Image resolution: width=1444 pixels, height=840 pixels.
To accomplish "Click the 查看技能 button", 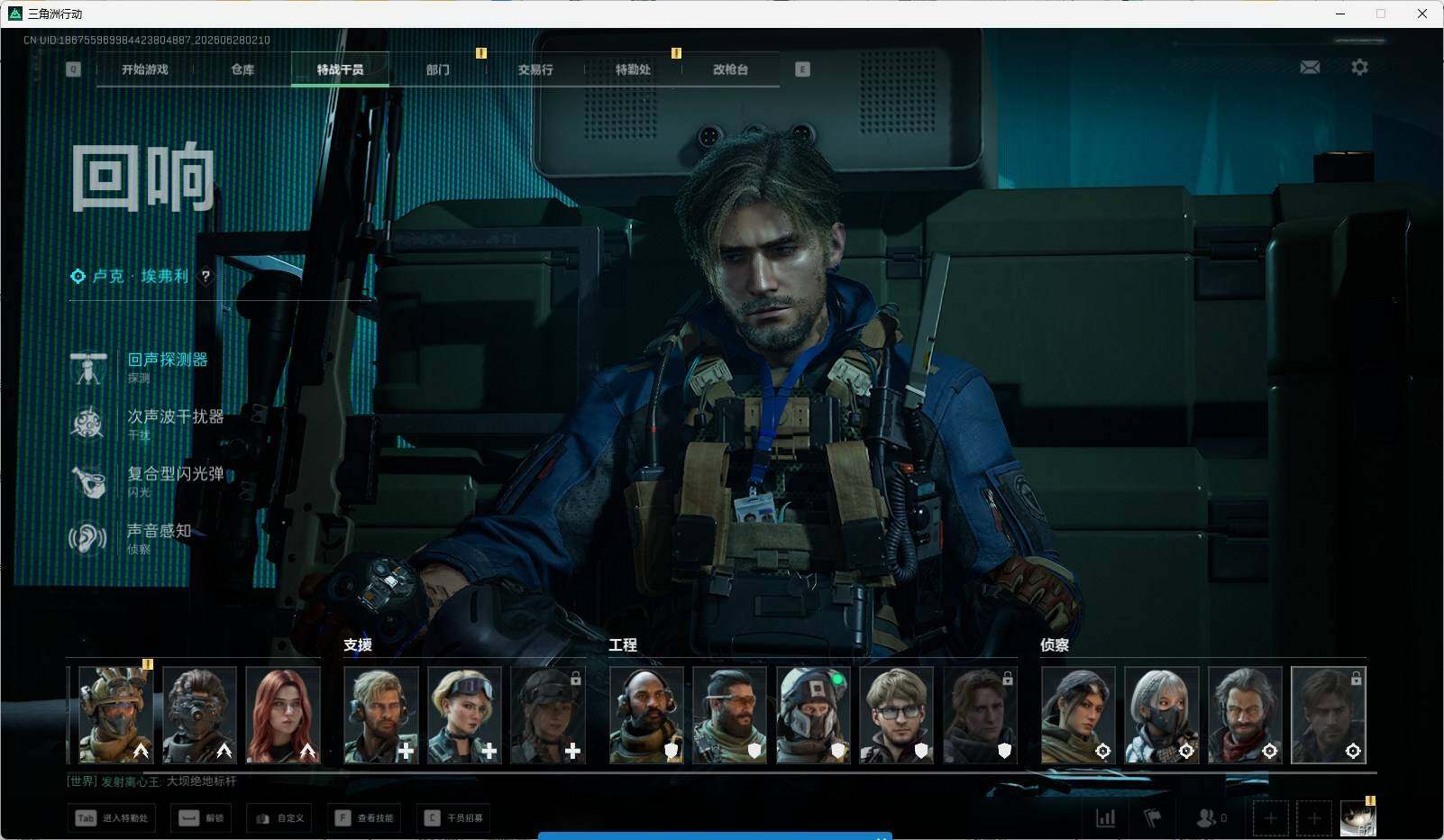I will click(x=364, y=817).
